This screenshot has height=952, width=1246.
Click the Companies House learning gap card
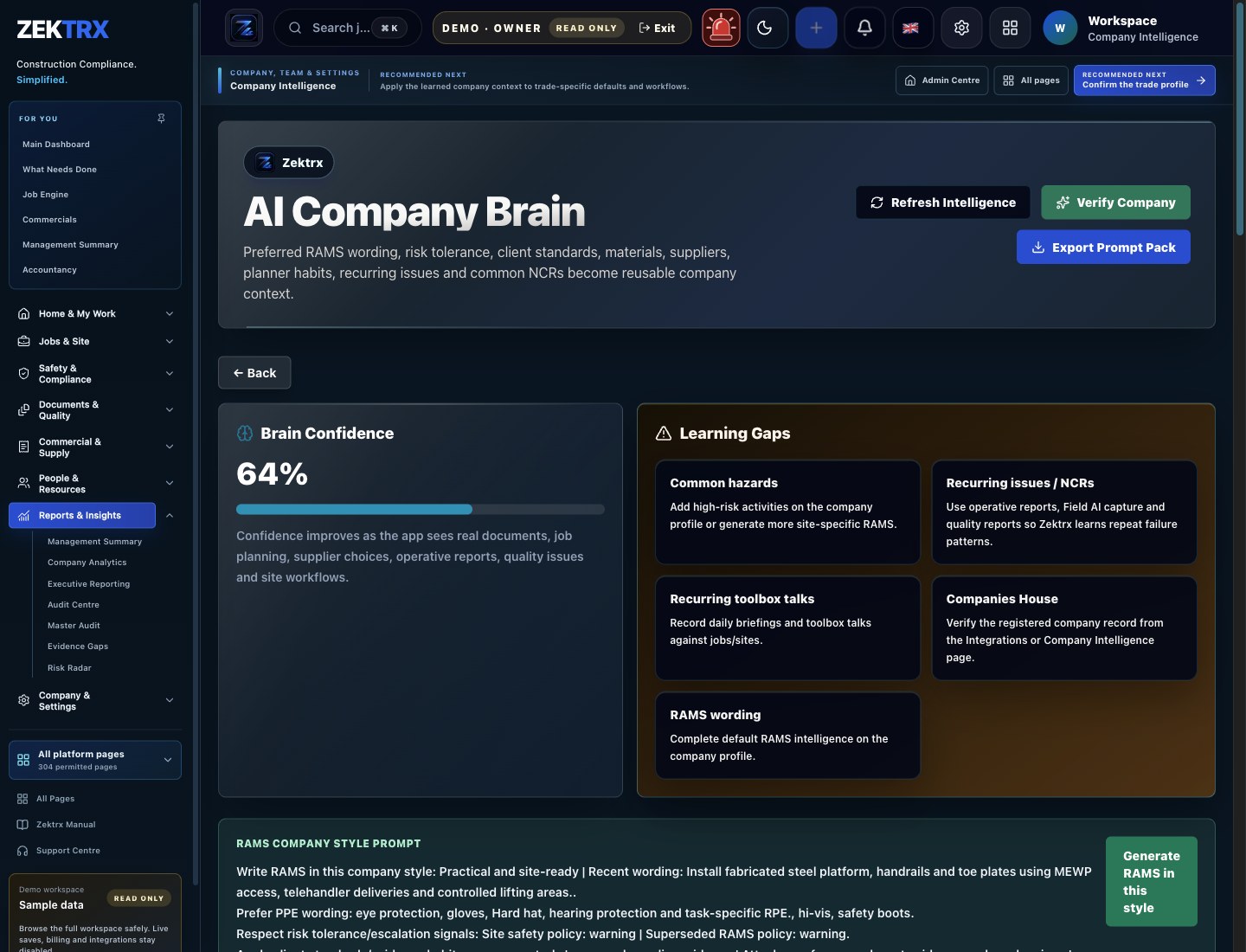pos(1064,628)
